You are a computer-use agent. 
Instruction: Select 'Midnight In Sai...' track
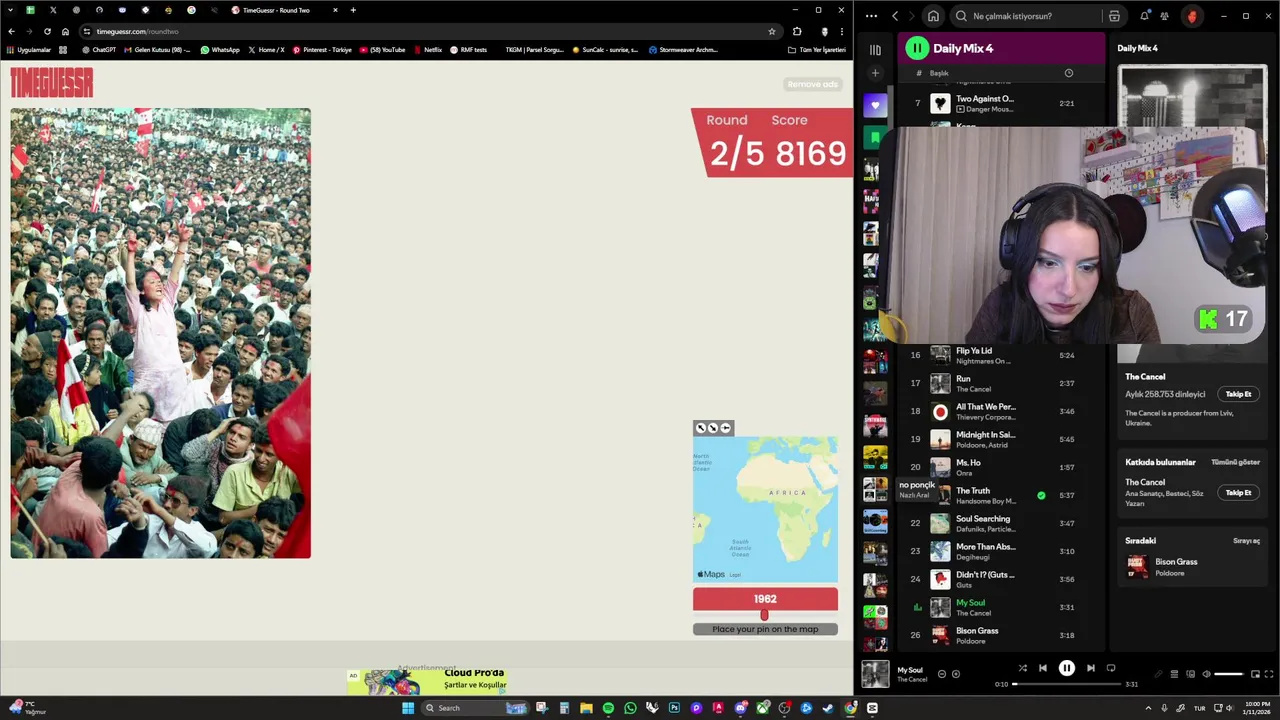1000,439
